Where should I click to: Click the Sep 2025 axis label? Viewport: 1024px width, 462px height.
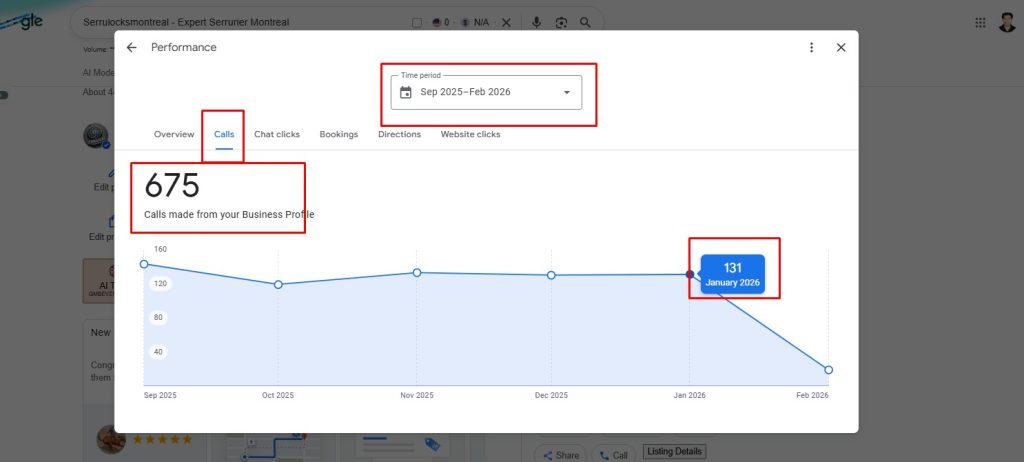coord(160,395)
